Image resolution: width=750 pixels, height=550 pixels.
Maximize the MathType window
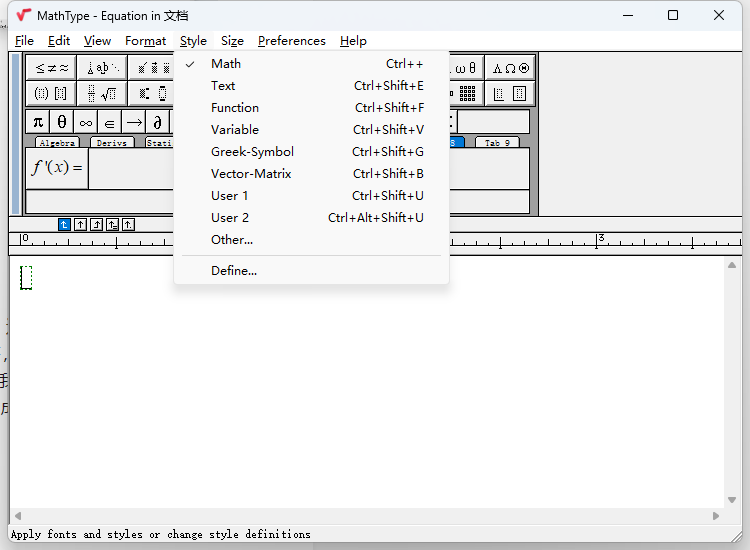pos(673,15)
